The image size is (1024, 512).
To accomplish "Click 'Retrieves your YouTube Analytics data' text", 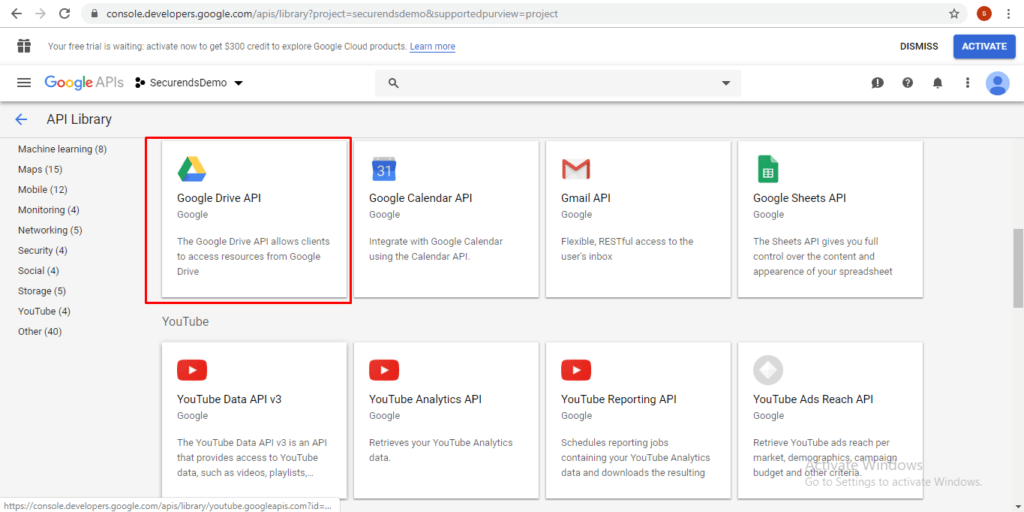I will point(441,450).
